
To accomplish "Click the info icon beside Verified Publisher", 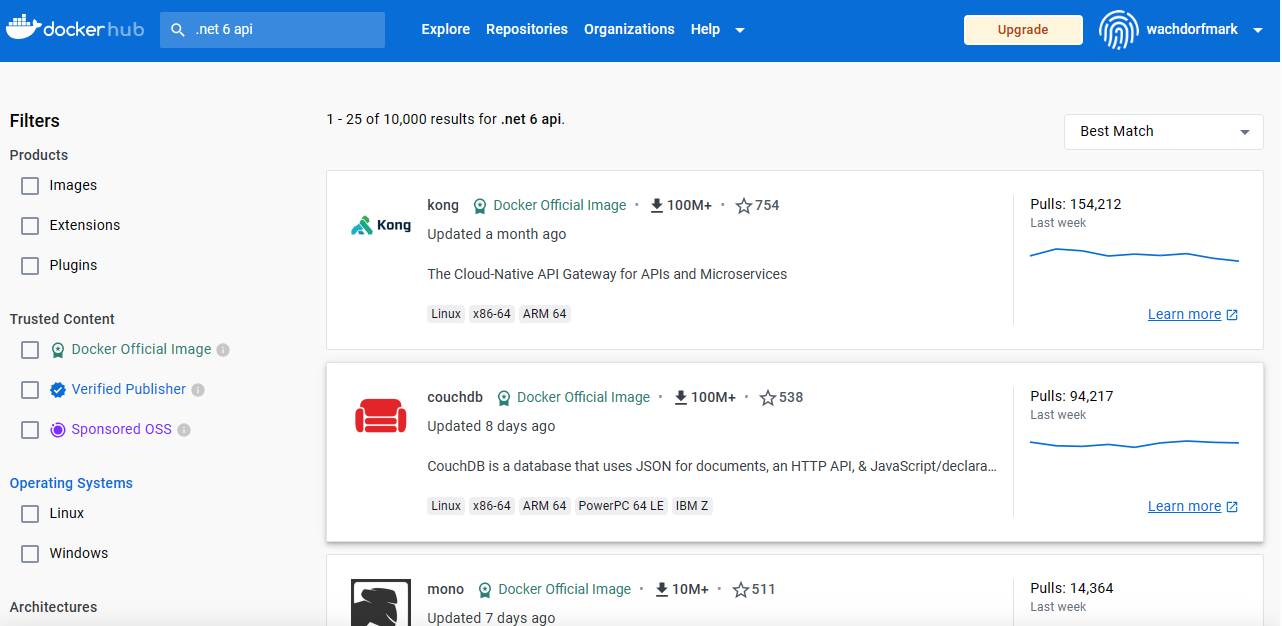I will pos(198,390).
